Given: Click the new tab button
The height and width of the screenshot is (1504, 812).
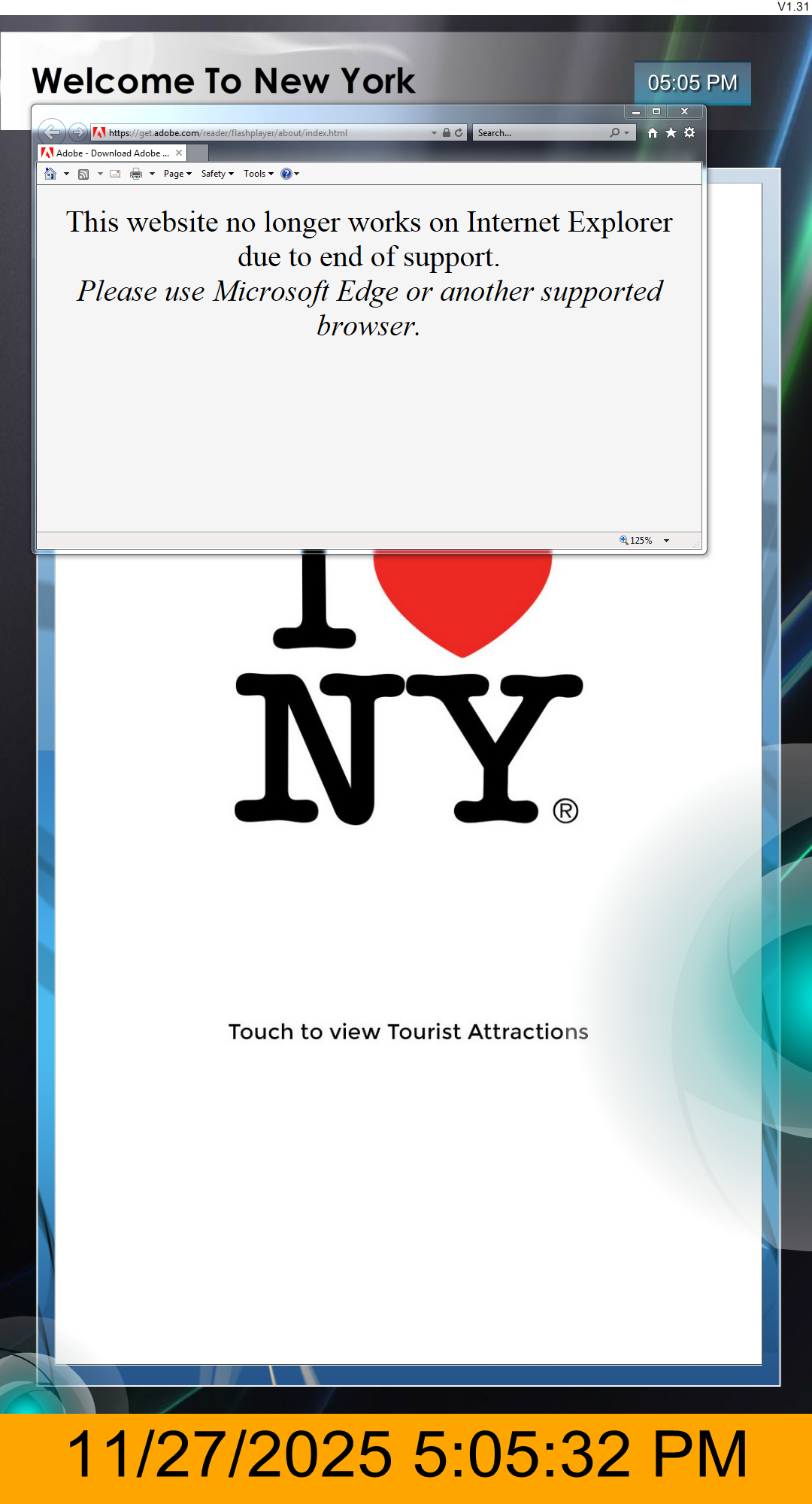Looking at the screenshot, I should pos(197,153).
